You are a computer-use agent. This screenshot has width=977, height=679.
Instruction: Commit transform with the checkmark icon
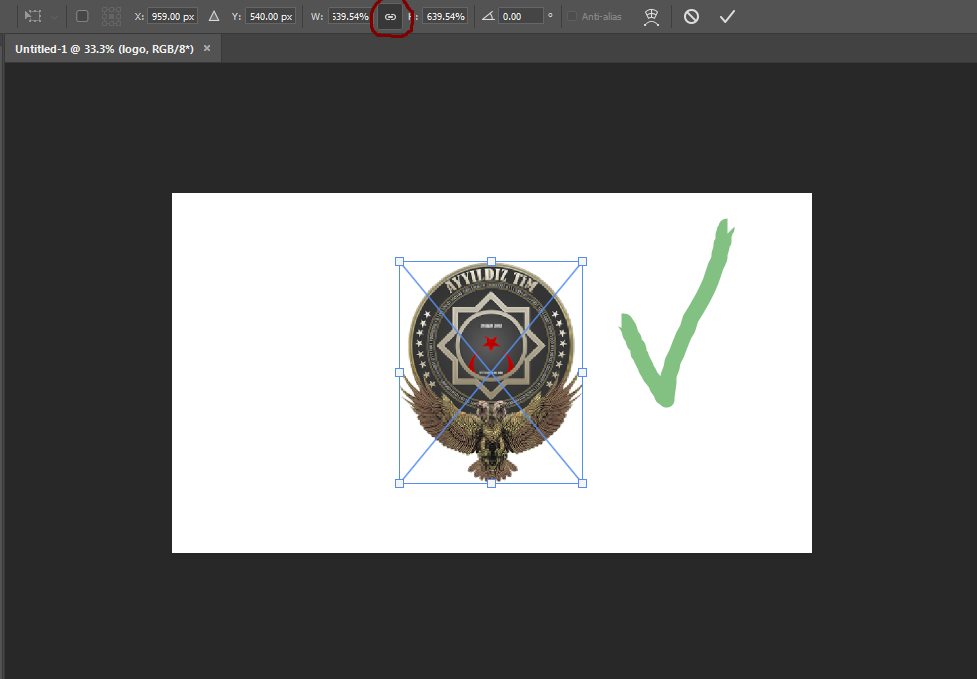(727, 16)
